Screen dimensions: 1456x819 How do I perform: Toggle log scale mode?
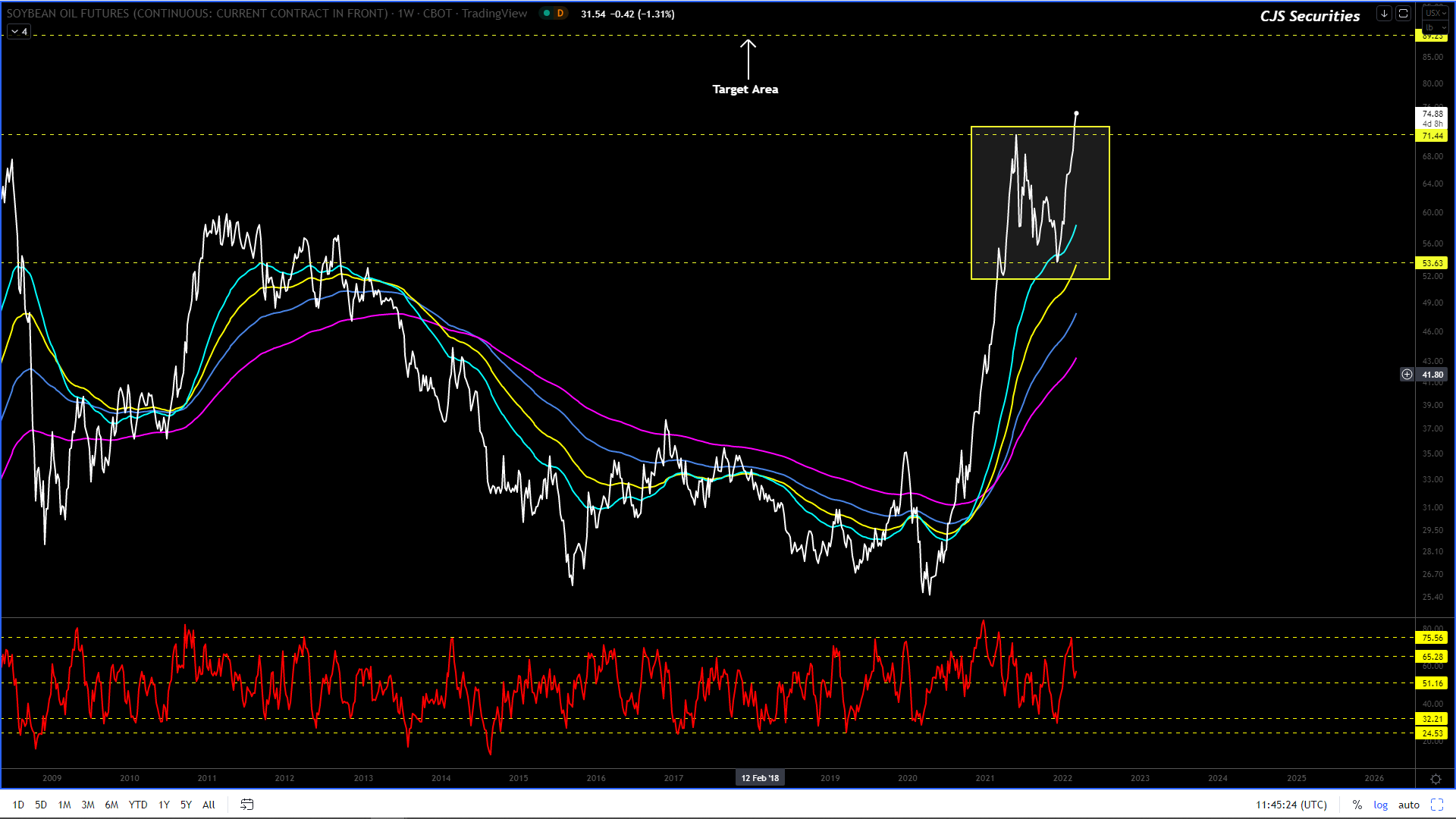1380,805
